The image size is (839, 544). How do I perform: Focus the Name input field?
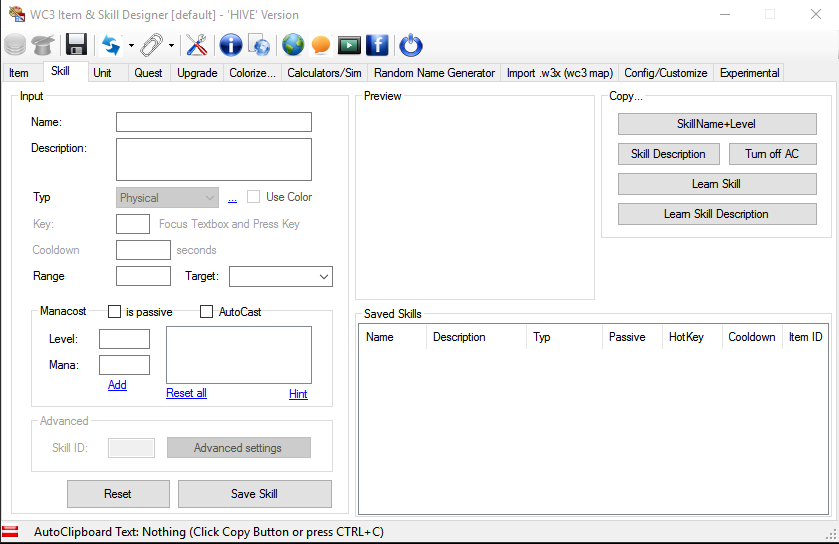pyautogui.click(x=213, y=122)
